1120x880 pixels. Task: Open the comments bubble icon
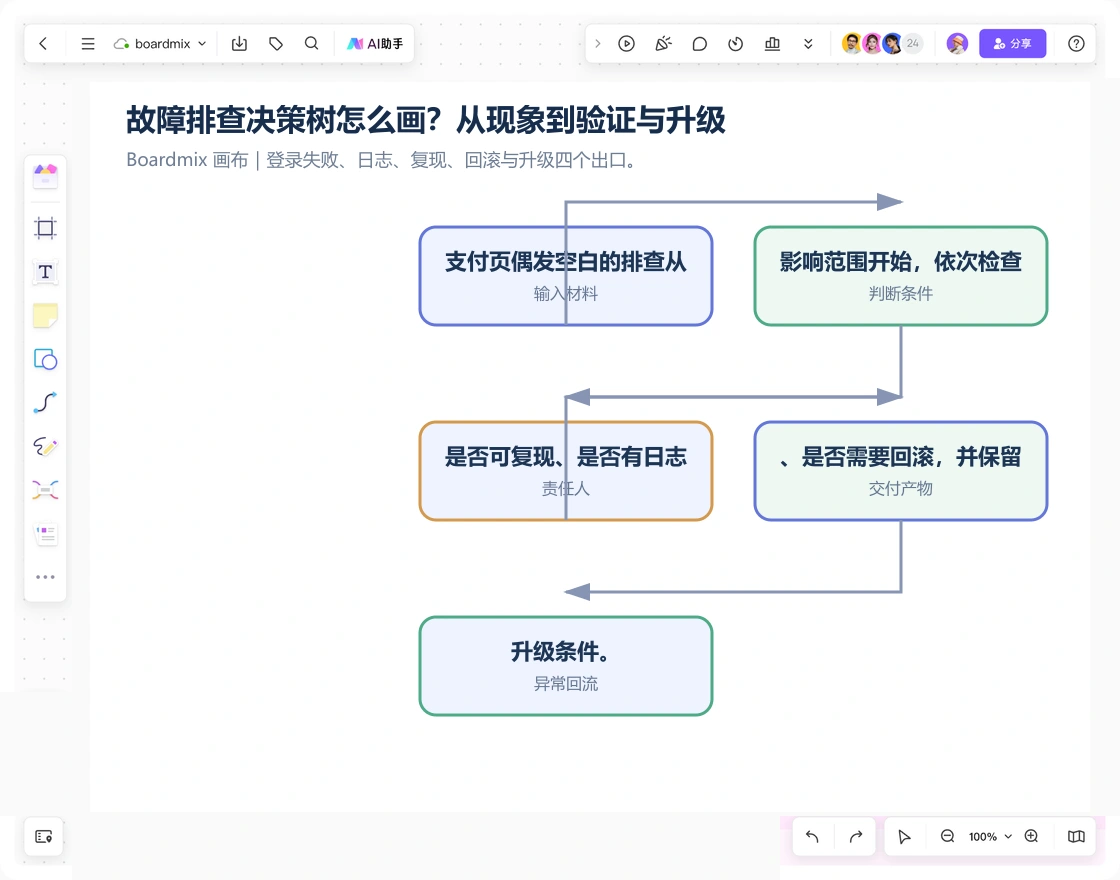point(699,44)
